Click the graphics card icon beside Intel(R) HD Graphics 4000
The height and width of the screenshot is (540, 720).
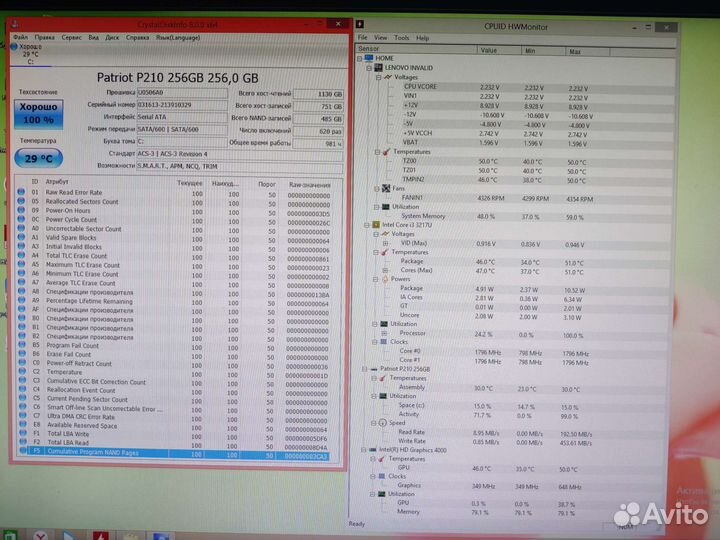click(372, 450)
